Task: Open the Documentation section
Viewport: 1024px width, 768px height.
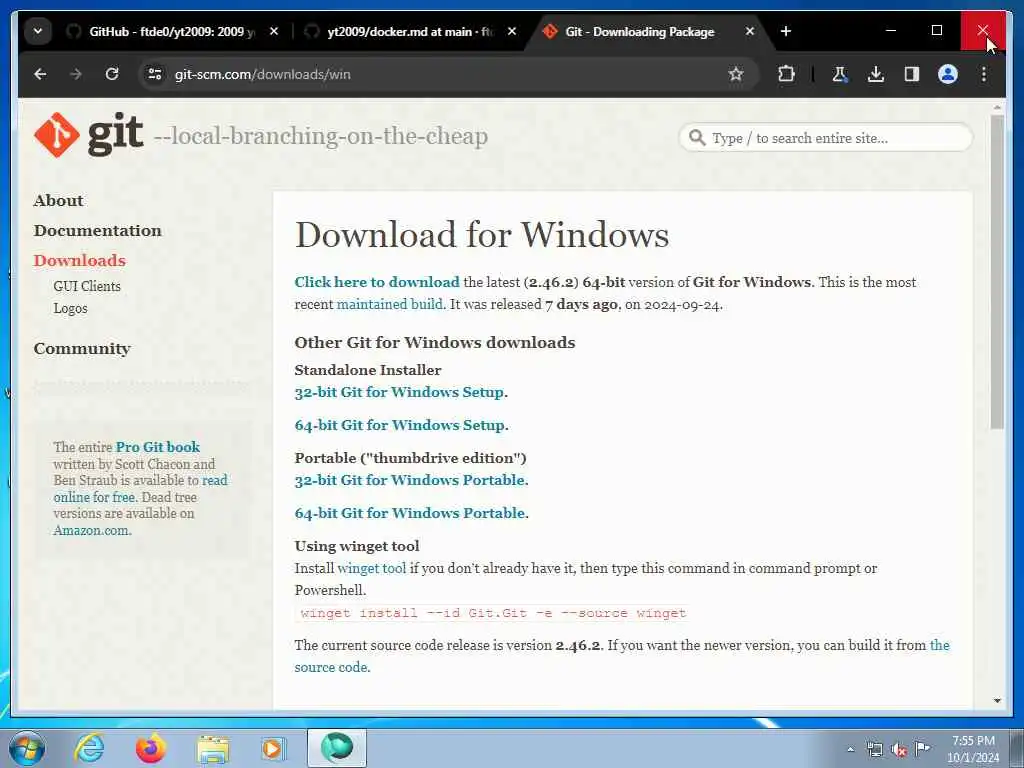Action: coord(97,231)
